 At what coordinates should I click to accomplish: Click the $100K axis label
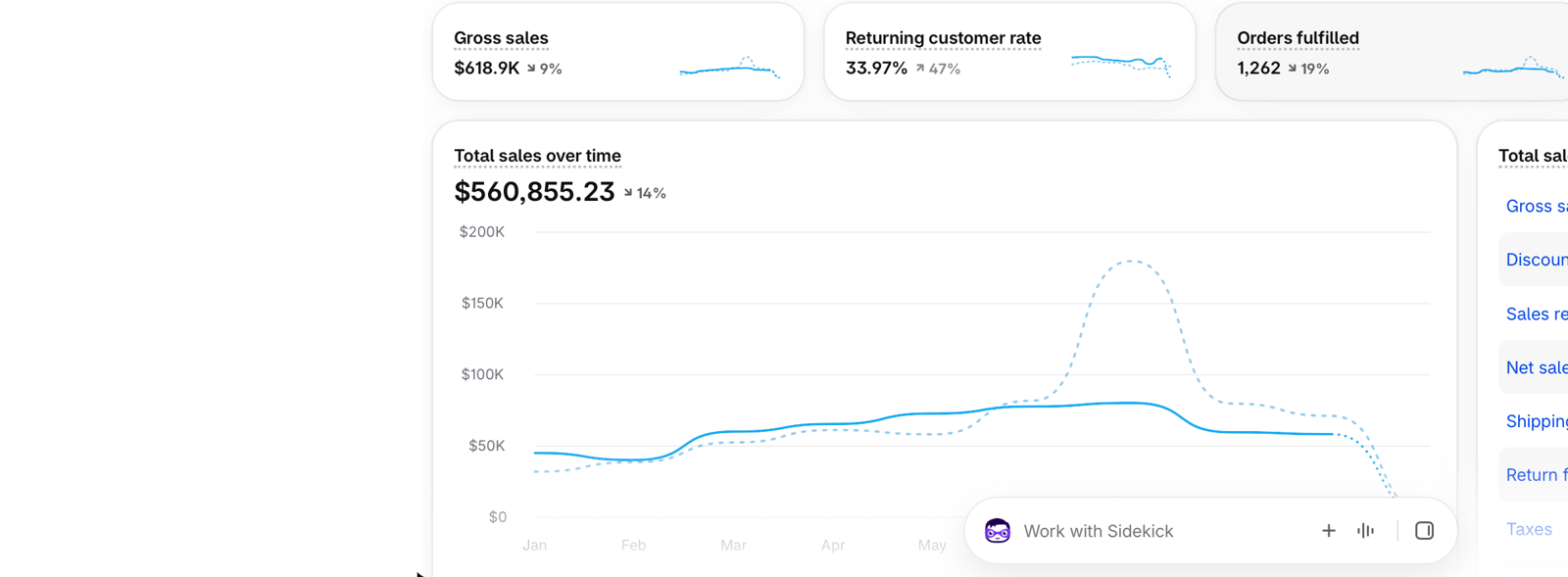pyautogui.click(x=482, y=374)
